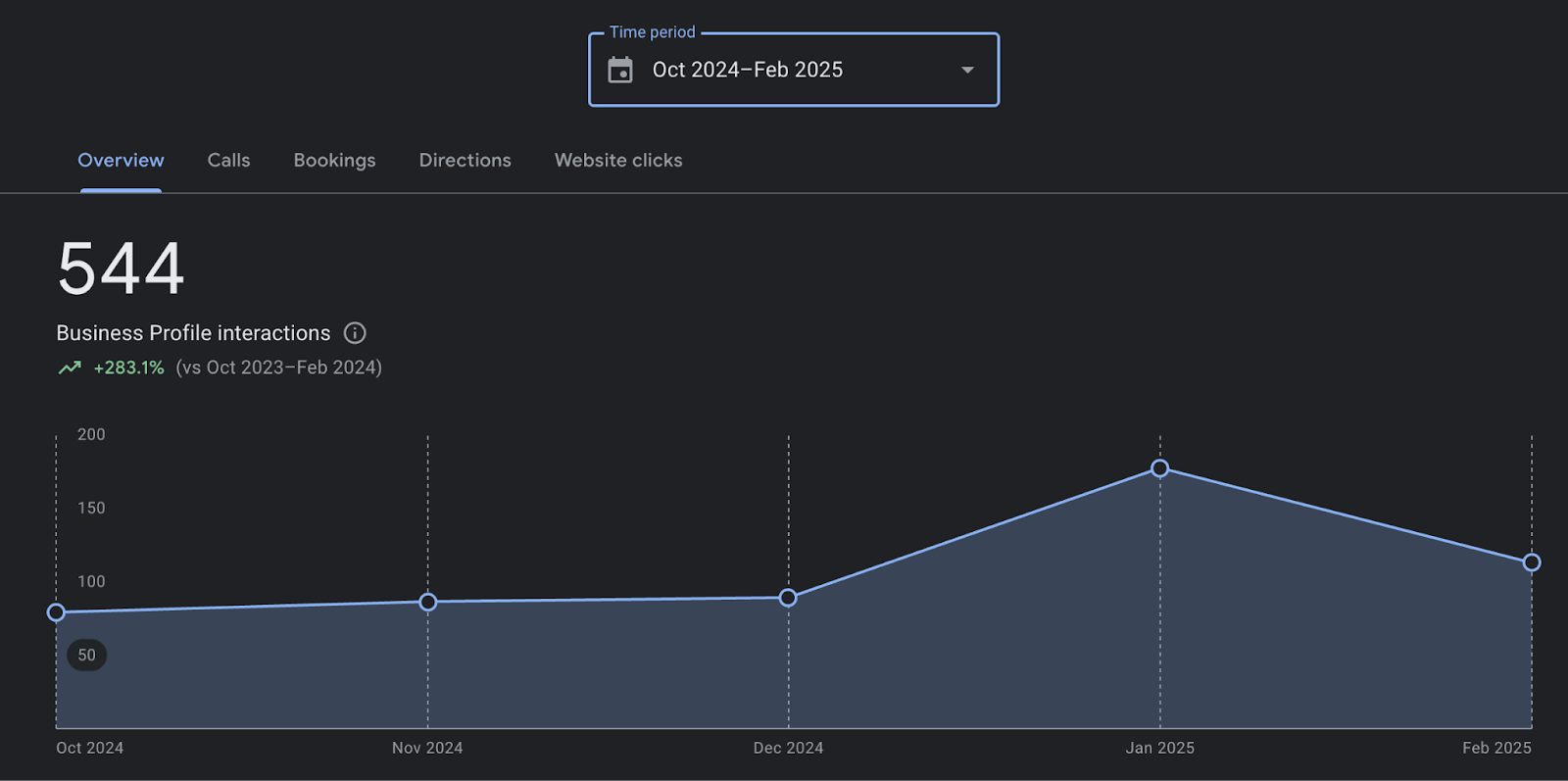Select the Oct 2024–Feb 2025 date range text
Image resolution: width=1568 pixels, height=781 pixels.
pyautogui.click(x=747, y=70)
